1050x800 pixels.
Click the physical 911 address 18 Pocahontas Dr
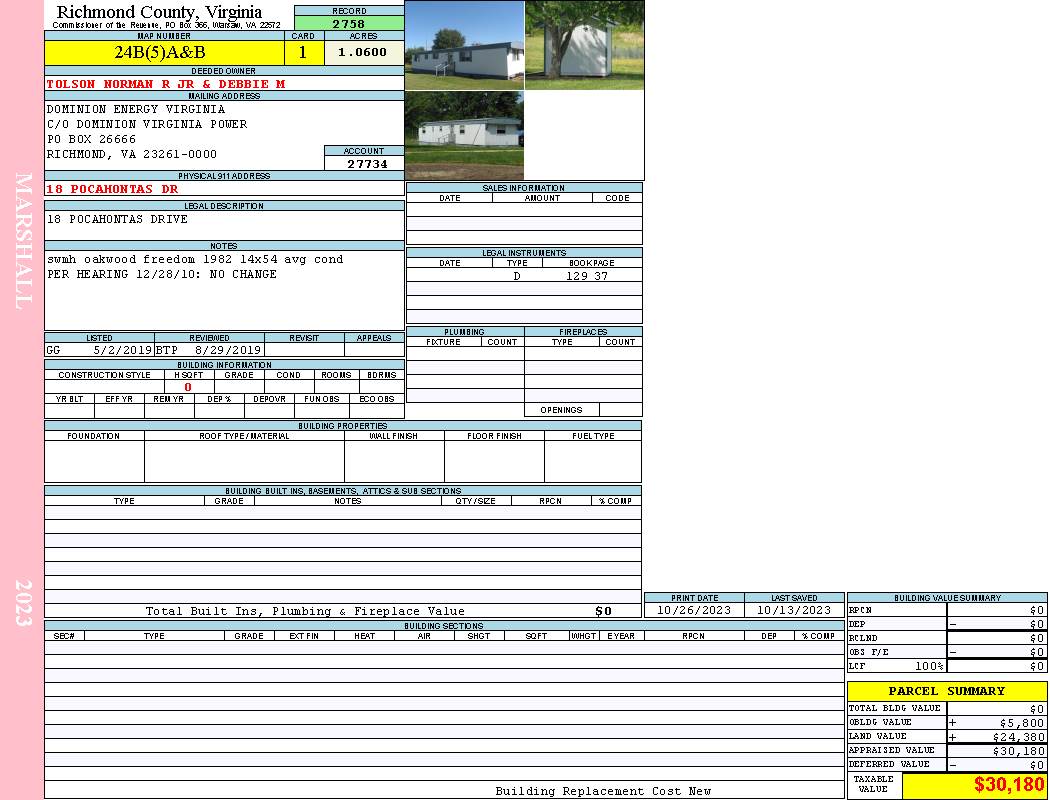click(113, 189)
